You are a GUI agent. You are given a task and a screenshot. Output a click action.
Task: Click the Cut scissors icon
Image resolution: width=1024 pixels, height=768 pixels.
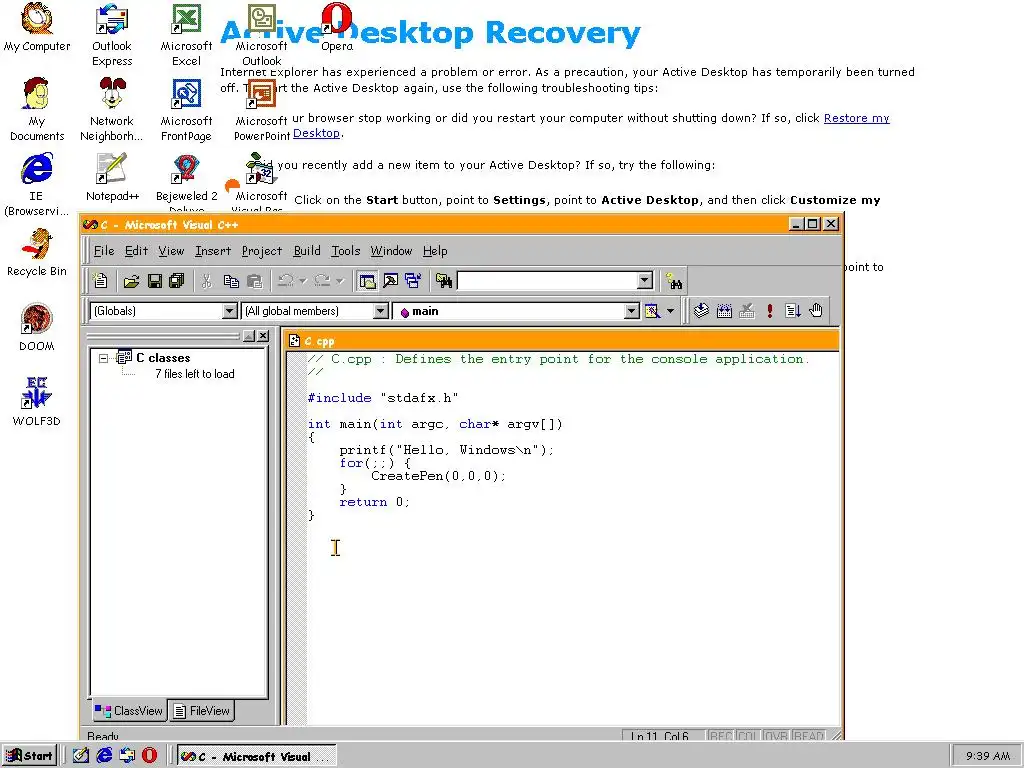206,281
